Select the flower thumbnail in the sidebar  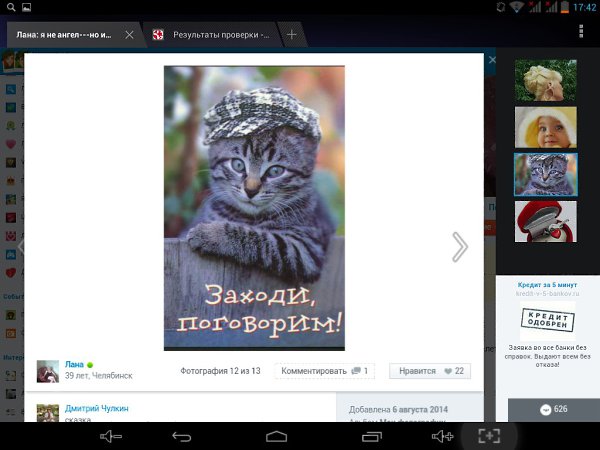pyautogui.click(x=545, y=80)
